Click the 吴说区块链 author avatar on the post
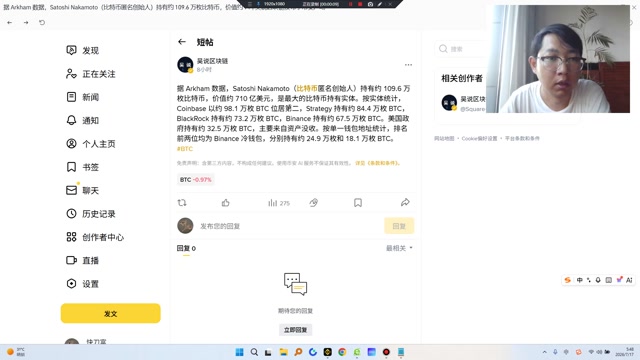 pyautogui.click(x=185, y=64)
